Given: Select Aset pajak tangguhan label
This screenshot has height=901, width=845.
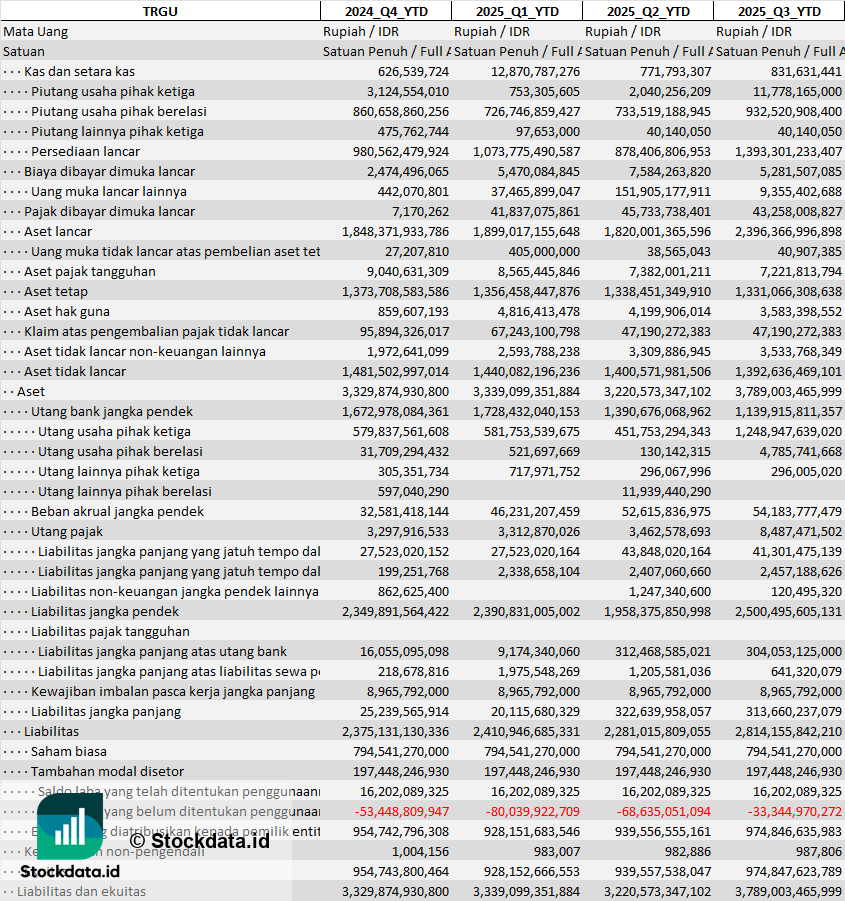Looking at the screenshot, I should click(x=90, y=271).
